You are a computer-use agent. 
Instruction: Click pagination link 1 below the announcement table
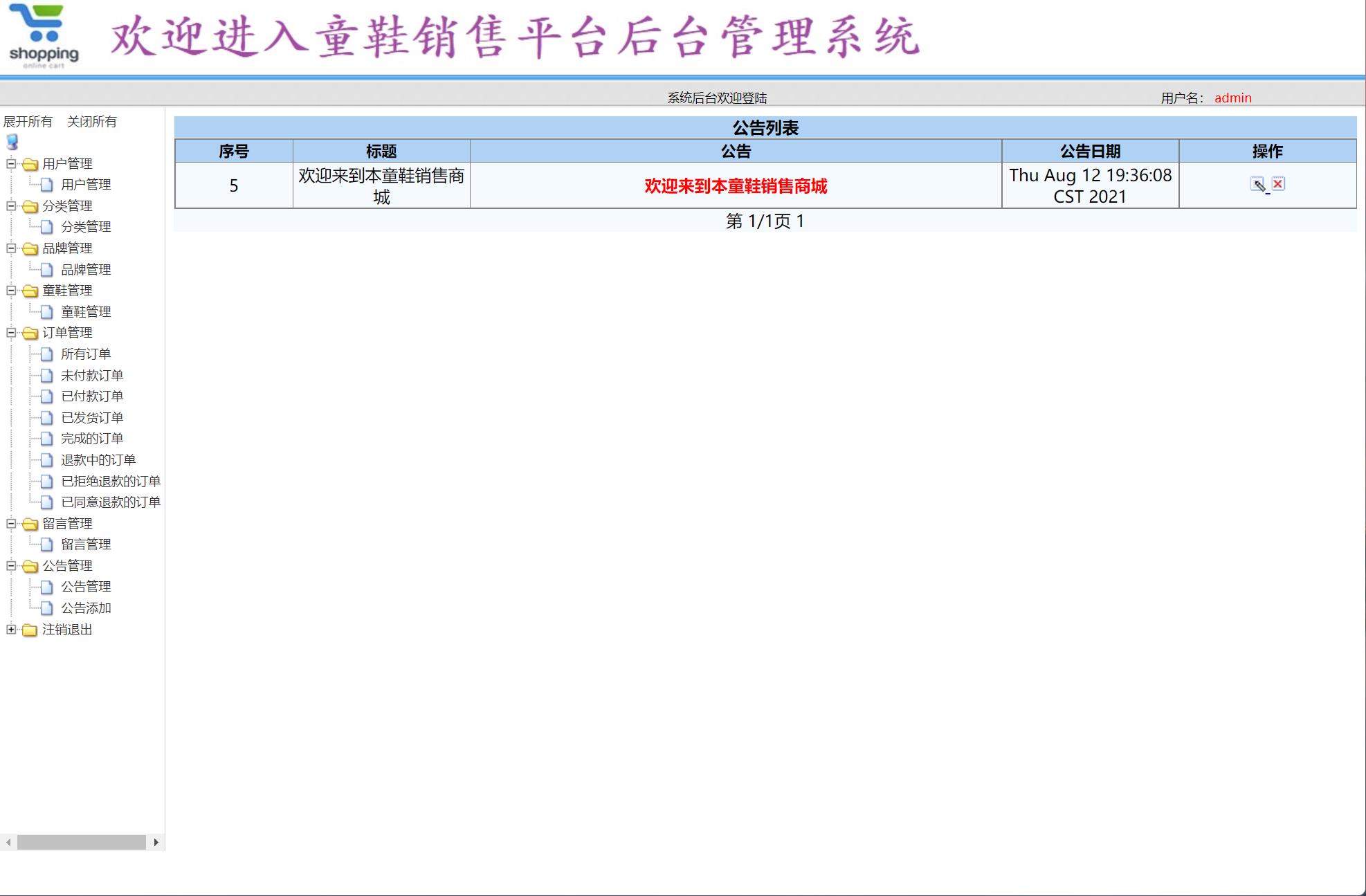[x=801, y=221]
